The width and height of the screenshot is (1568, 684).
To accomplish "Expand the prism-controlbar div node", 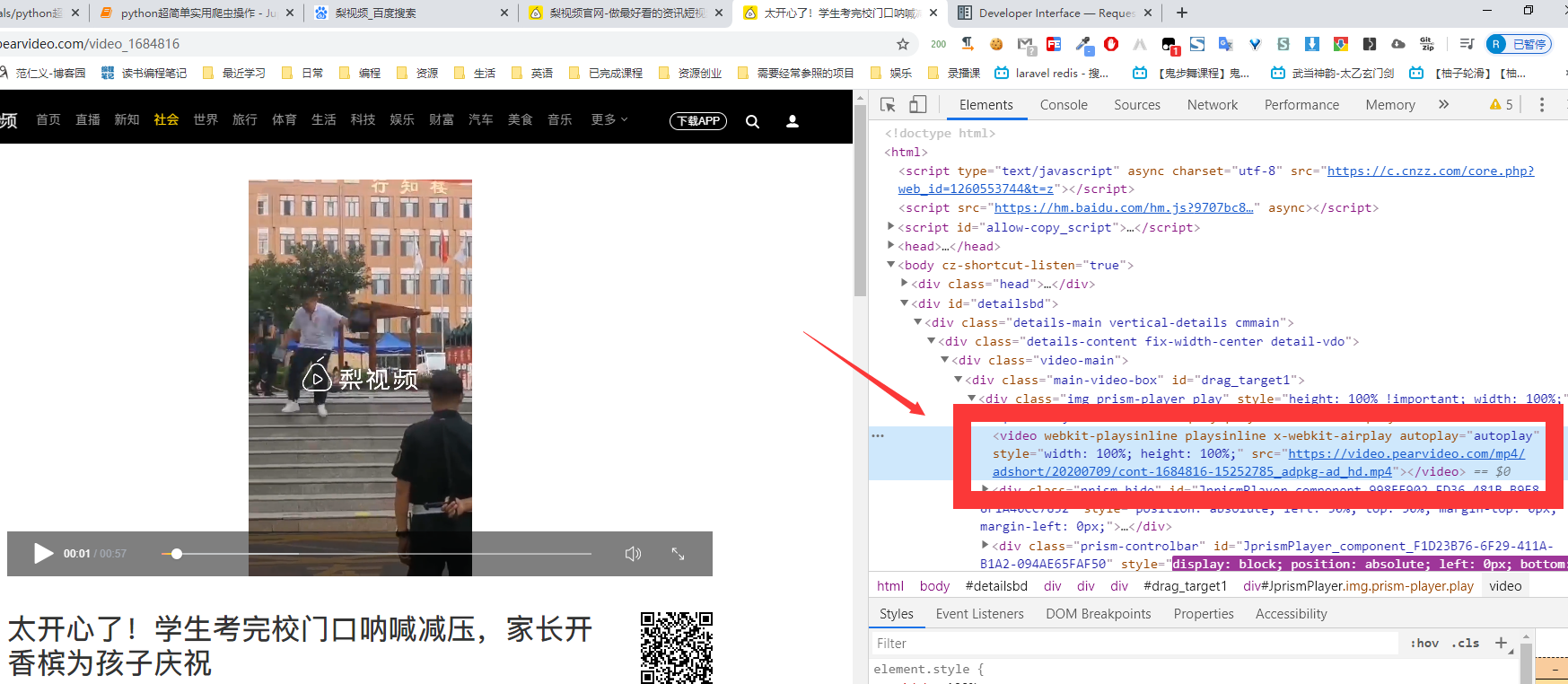I will (985, 545).
